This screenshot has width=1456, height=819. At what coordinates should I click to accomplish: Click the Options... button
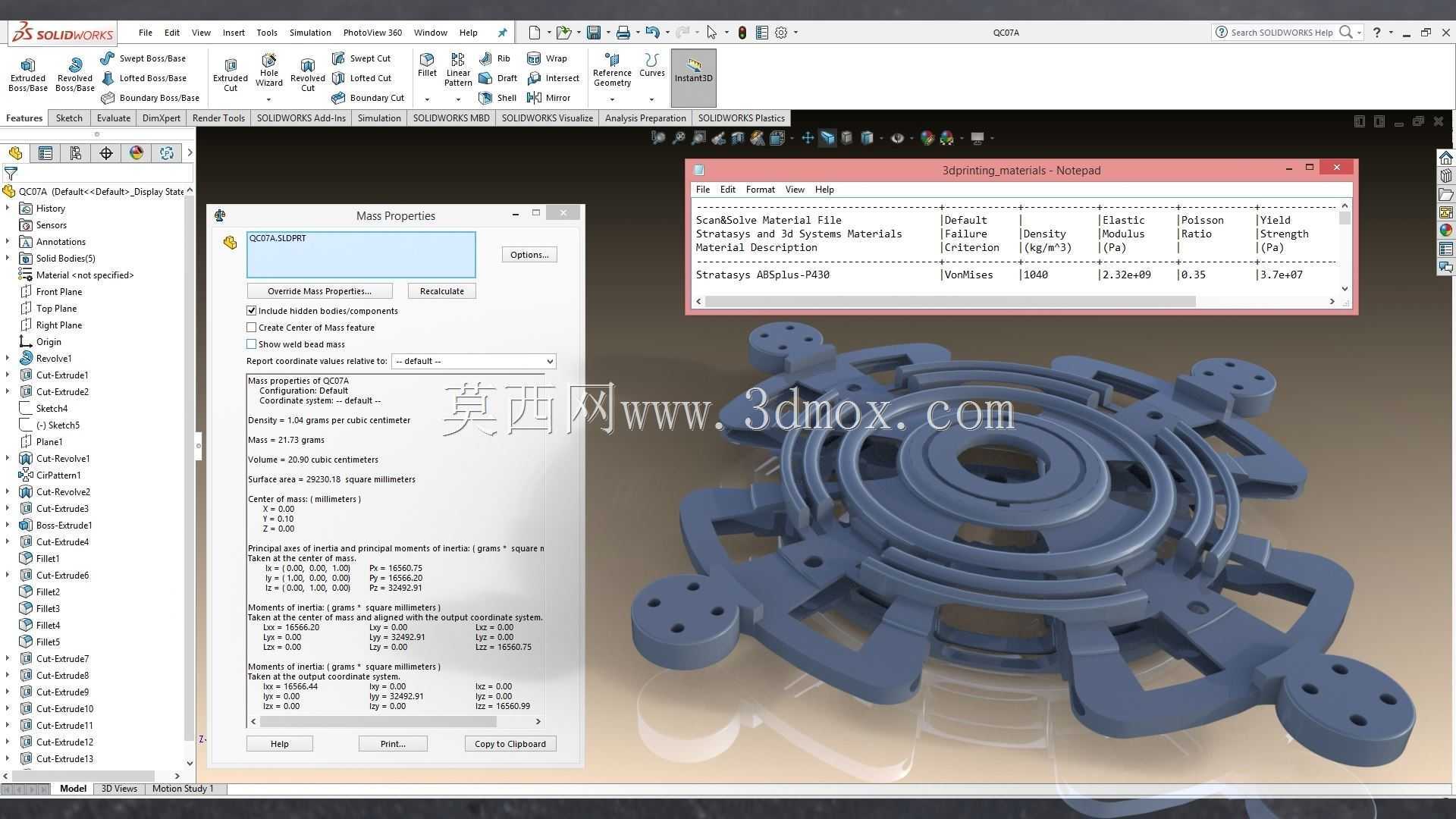tap(529, 255)
